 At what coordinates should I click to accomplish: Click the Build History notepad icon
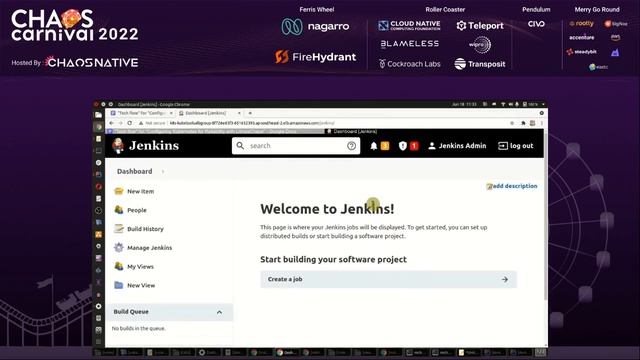coord(119,229)
